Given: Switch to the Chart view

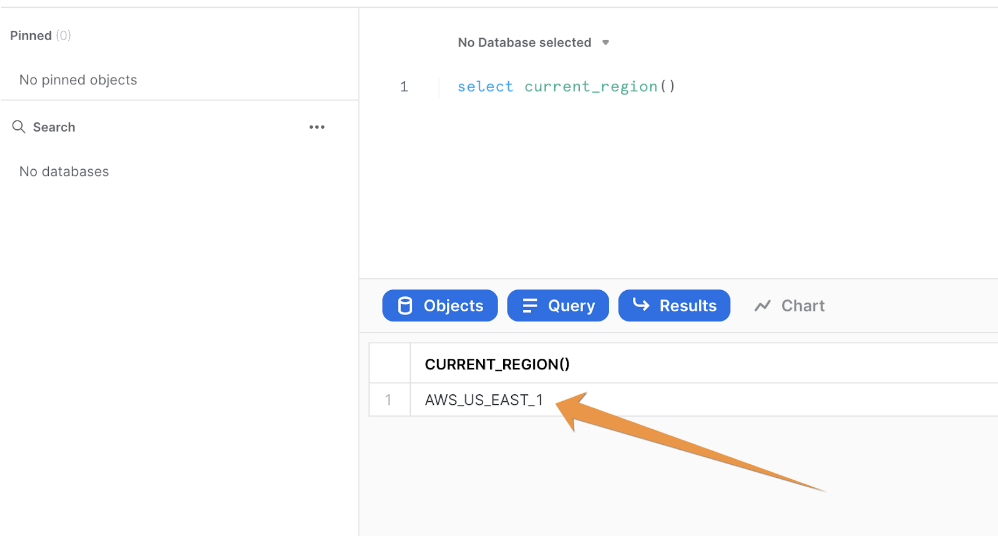Looking at the screenshot, I should [x=789, y=306].
